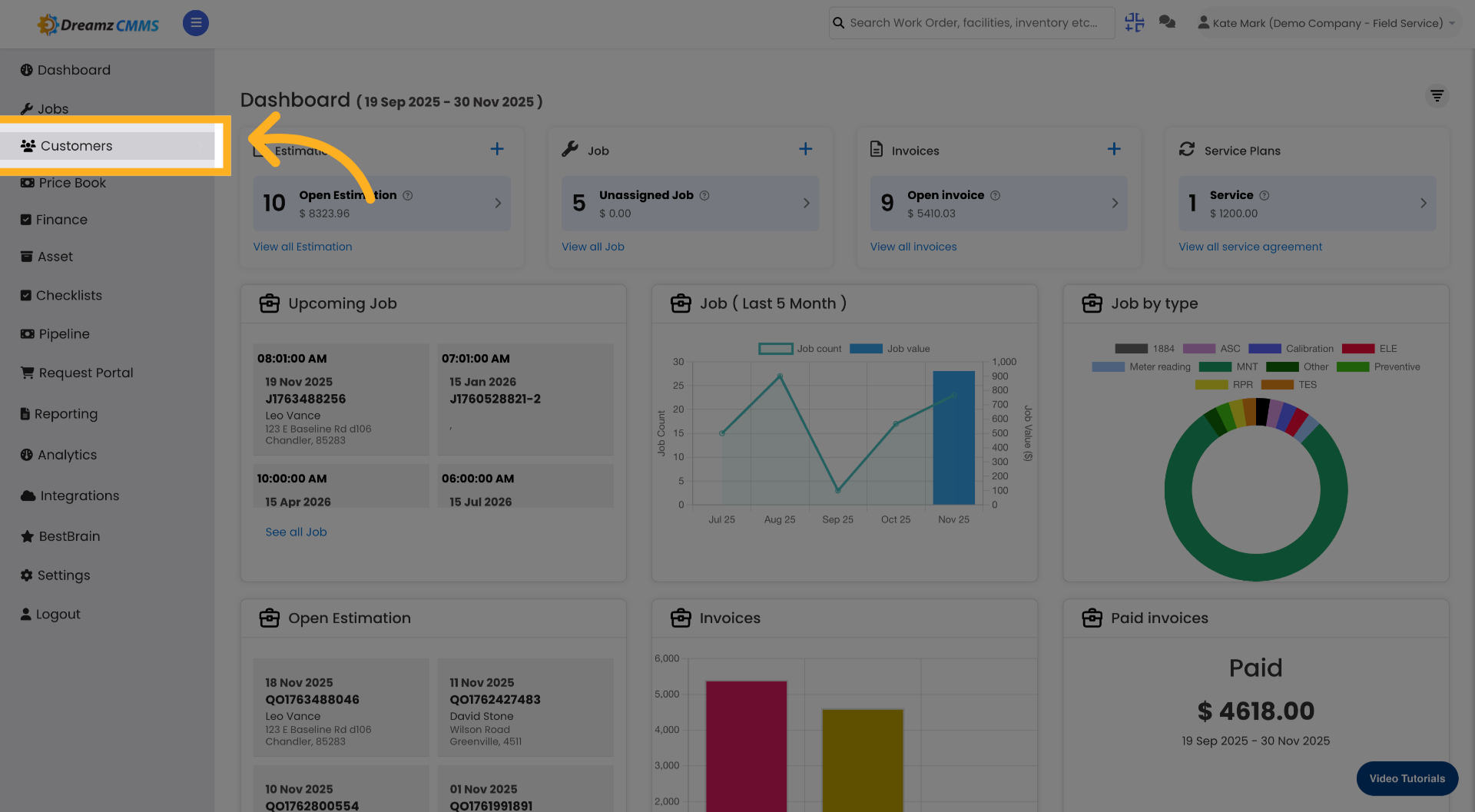Viewport: 1475px width, 812px height.
Task: Collapse the sidebar using the hamburger icon
Action: 195,23
